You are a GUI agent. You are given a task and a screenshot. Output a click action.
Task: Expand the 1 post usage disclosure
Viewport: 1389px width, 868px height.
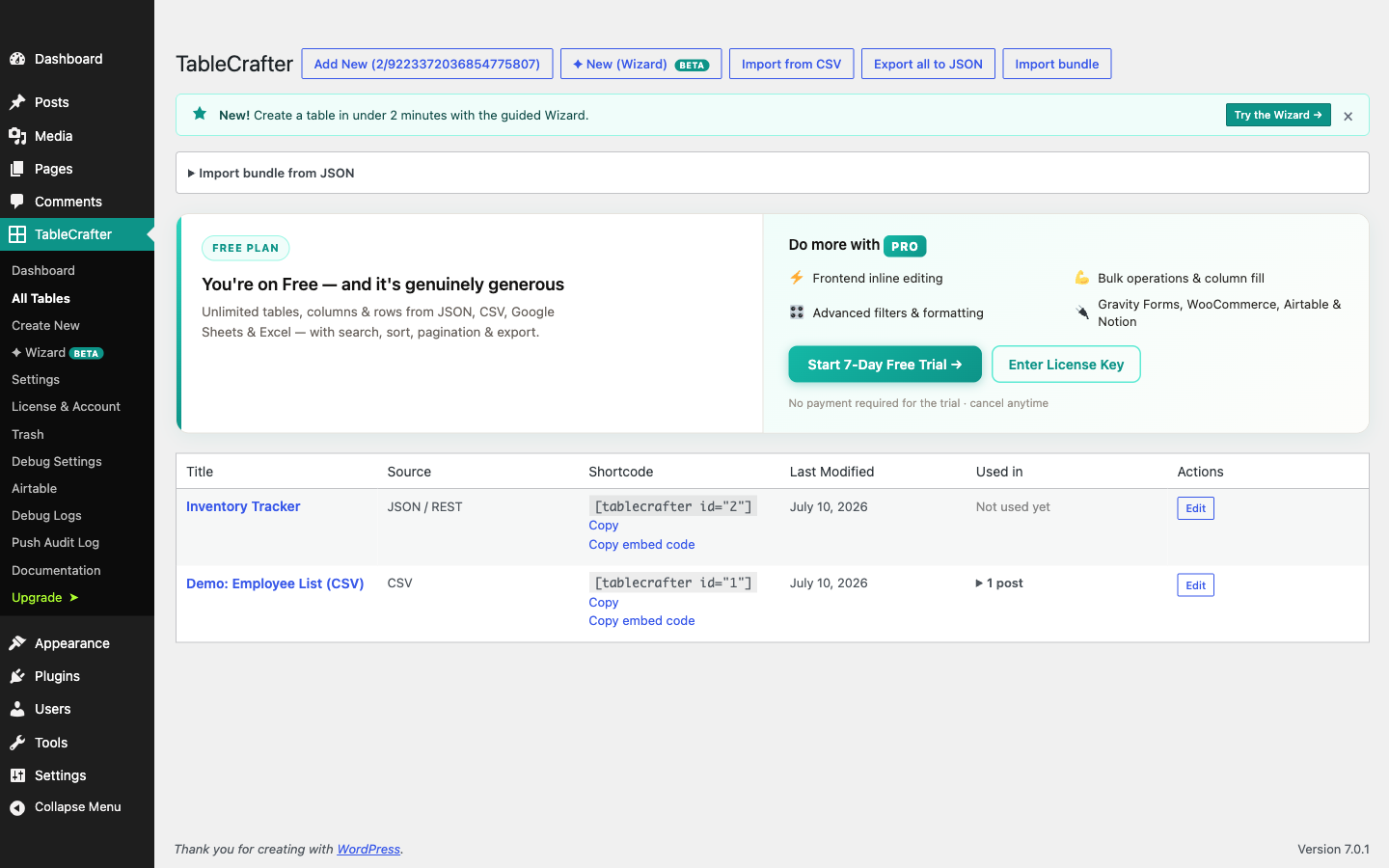click(x=999, y=583)
